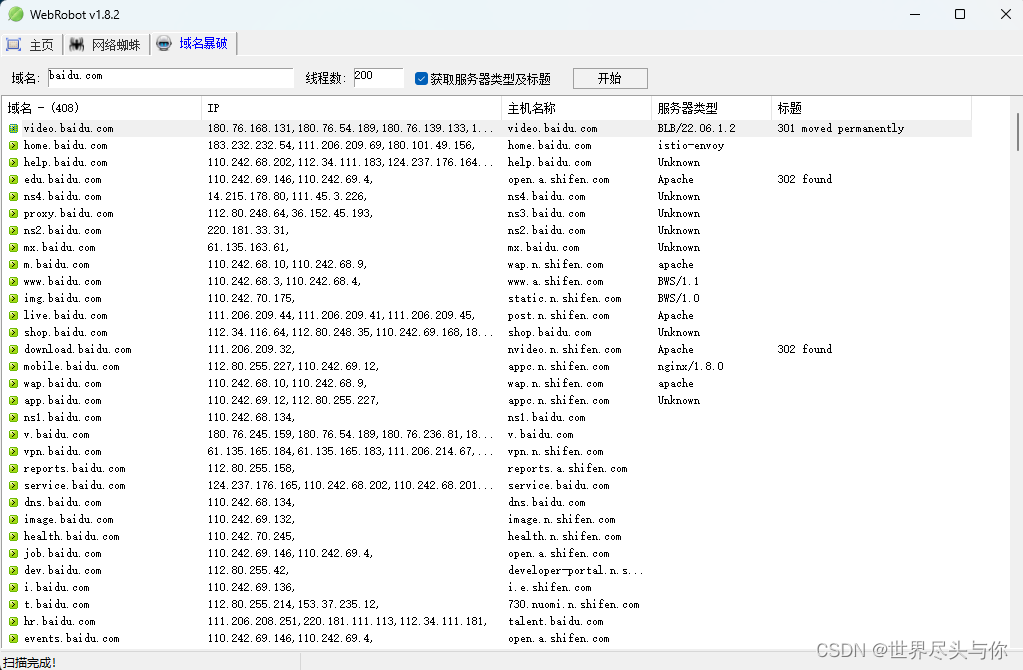Click the WebRobot app icon in title bar
The width and height of the screenshot is (1023, 670).
(x=16, y=14)
